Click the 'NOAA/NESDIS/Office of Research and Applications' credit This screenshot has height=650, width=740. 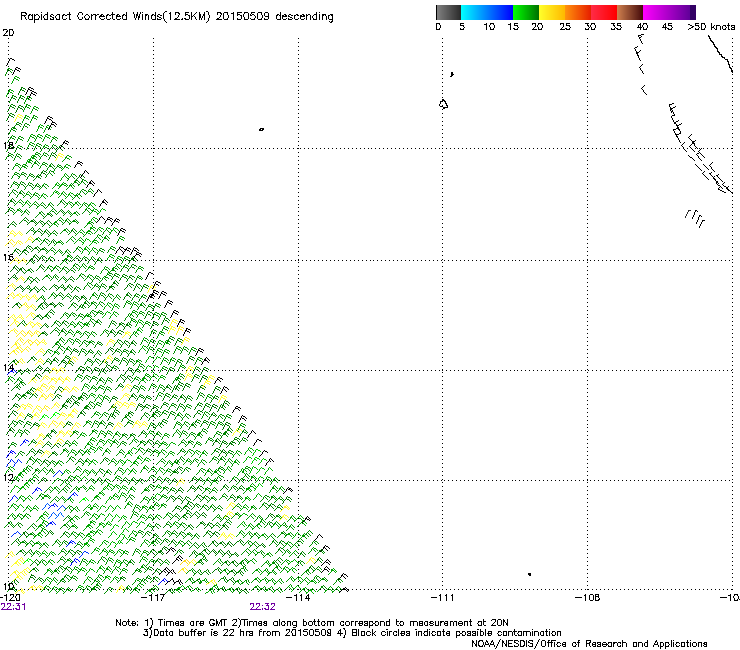(589, 644)
